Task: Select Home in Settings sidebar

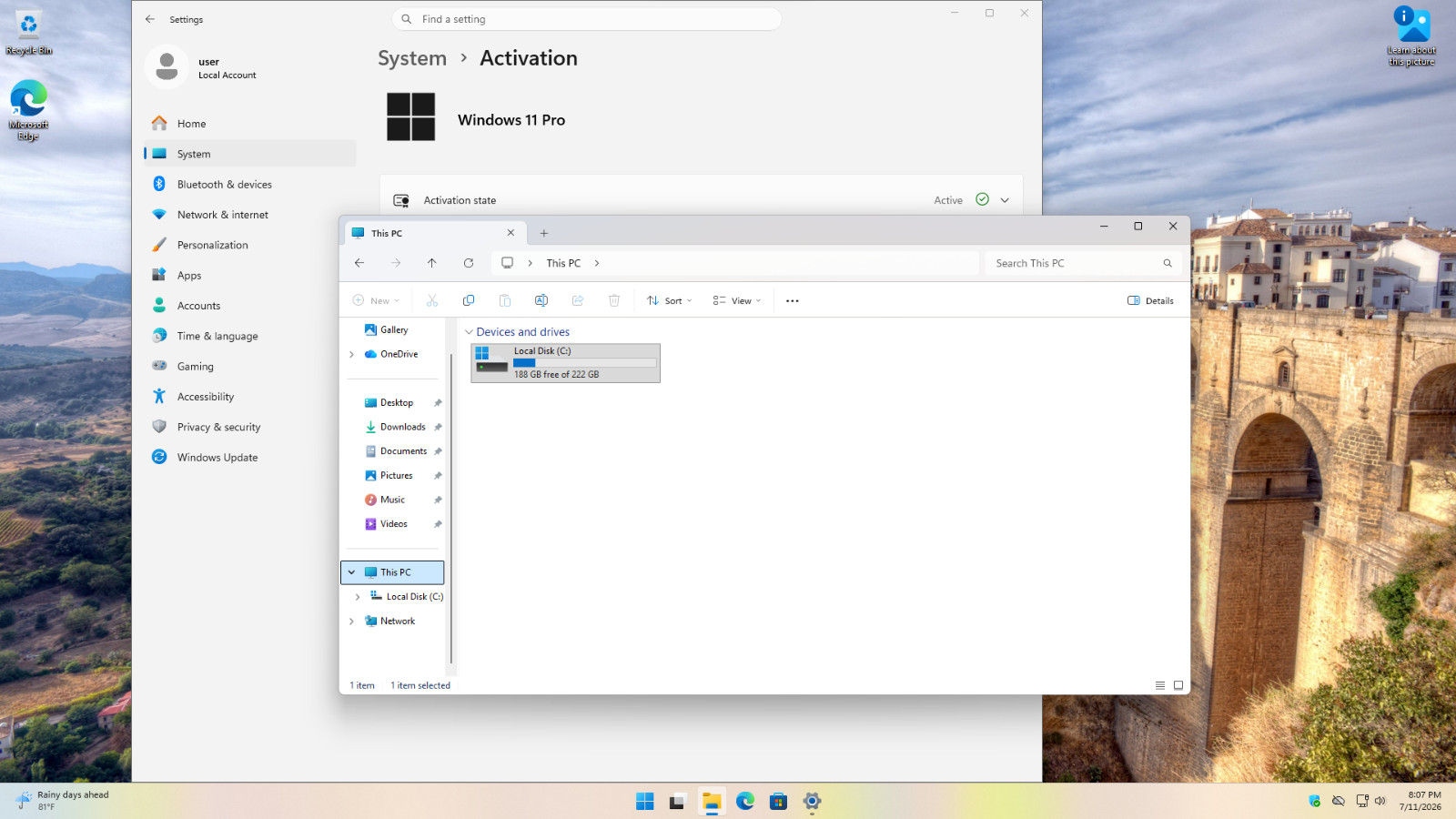Action: [x=249, y=124]
